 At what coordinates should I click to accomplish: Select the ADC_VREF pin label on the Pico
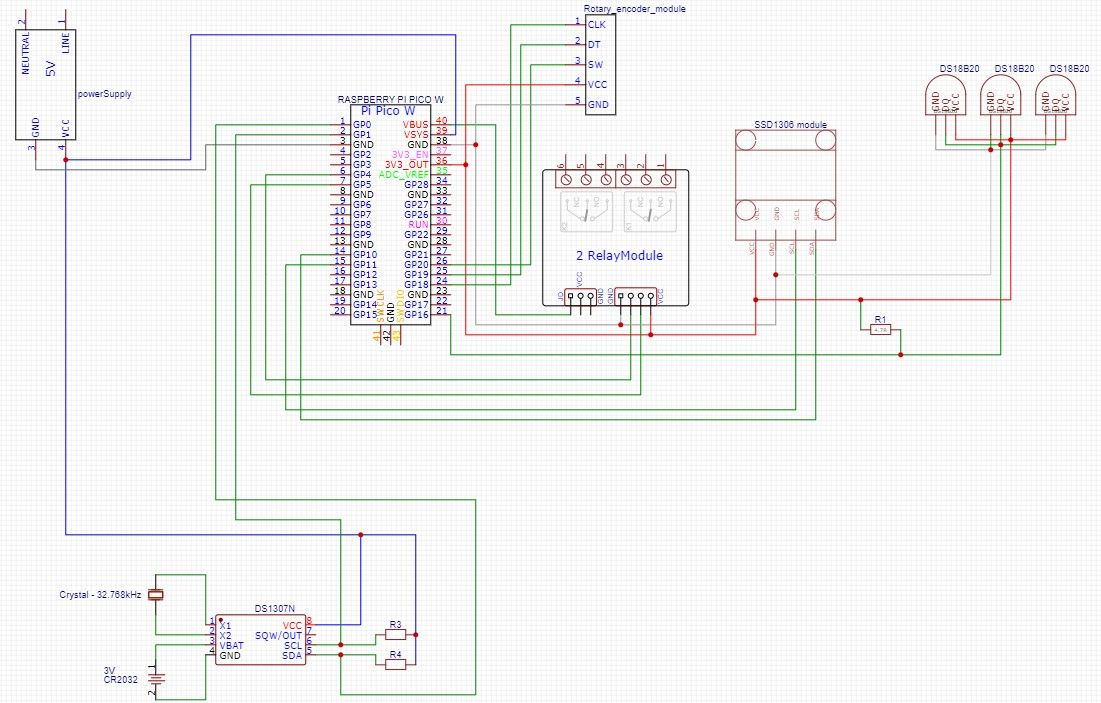(x=404, y=174)
